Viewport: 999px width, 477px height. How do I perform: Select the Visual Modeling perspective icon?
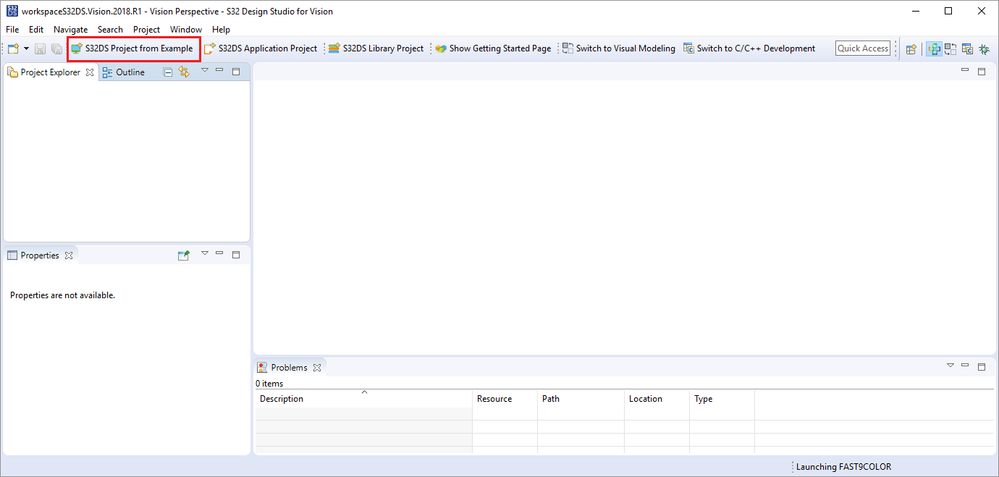coord(951,49)
